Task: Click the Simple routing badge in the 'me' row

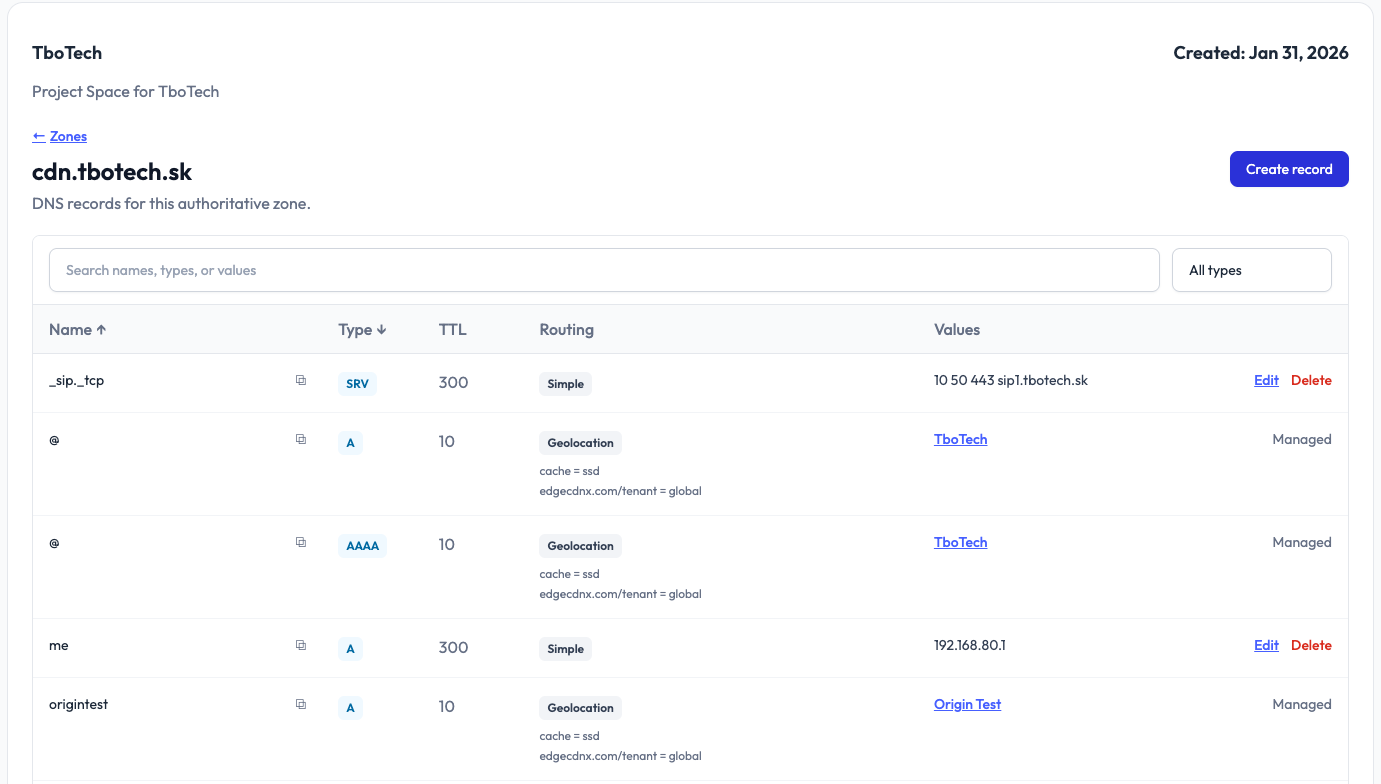Action: (x=566, y=649)
